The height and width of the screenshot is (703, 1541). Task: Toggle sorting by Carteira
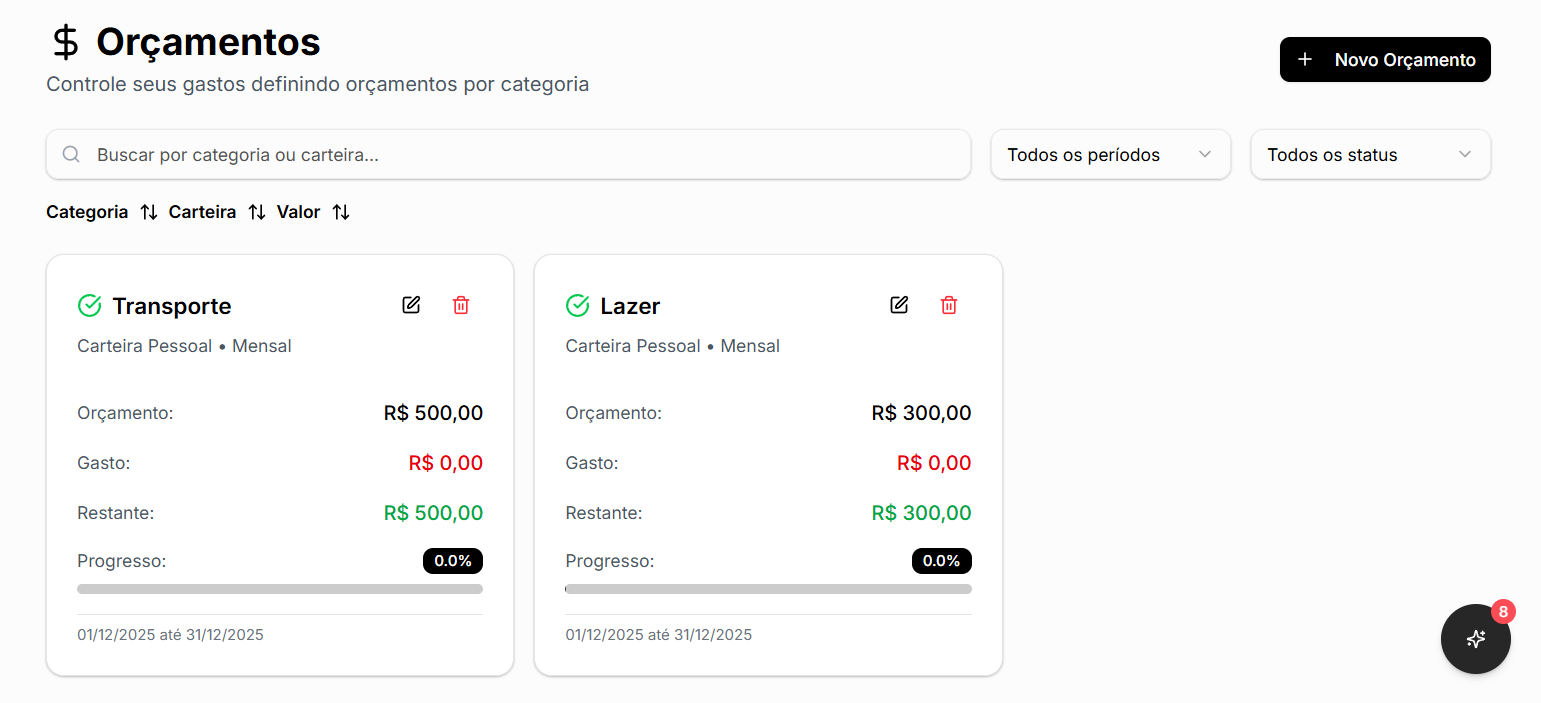[258, 212]
